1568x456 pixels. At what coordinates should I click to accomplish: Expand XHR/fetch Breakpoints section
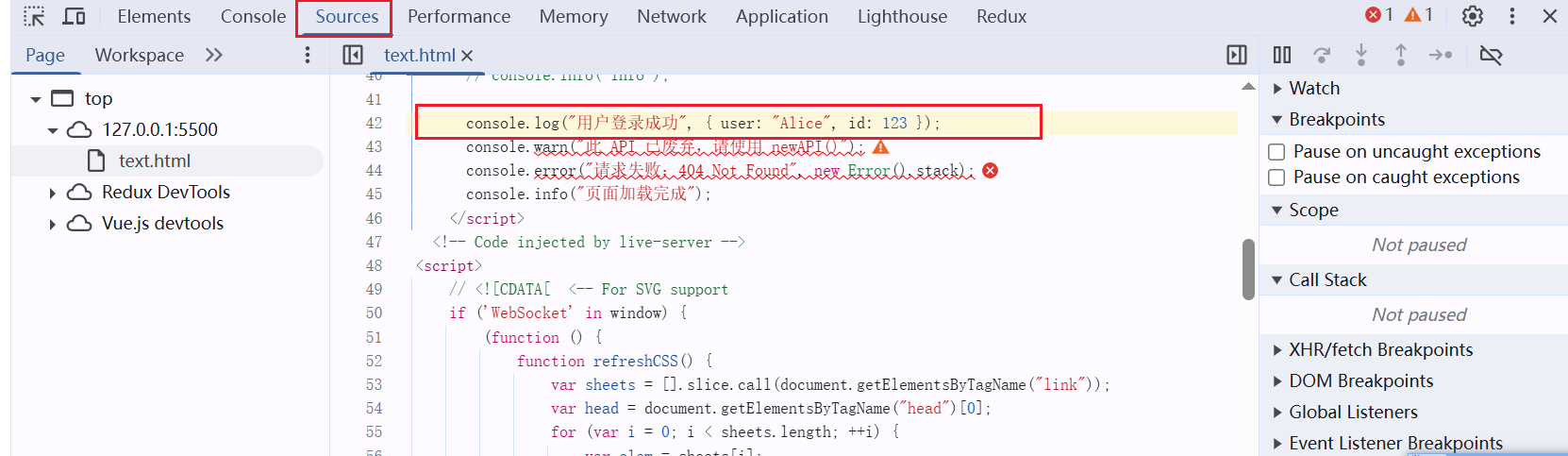pyautogui.click(x=1277, y=350)
